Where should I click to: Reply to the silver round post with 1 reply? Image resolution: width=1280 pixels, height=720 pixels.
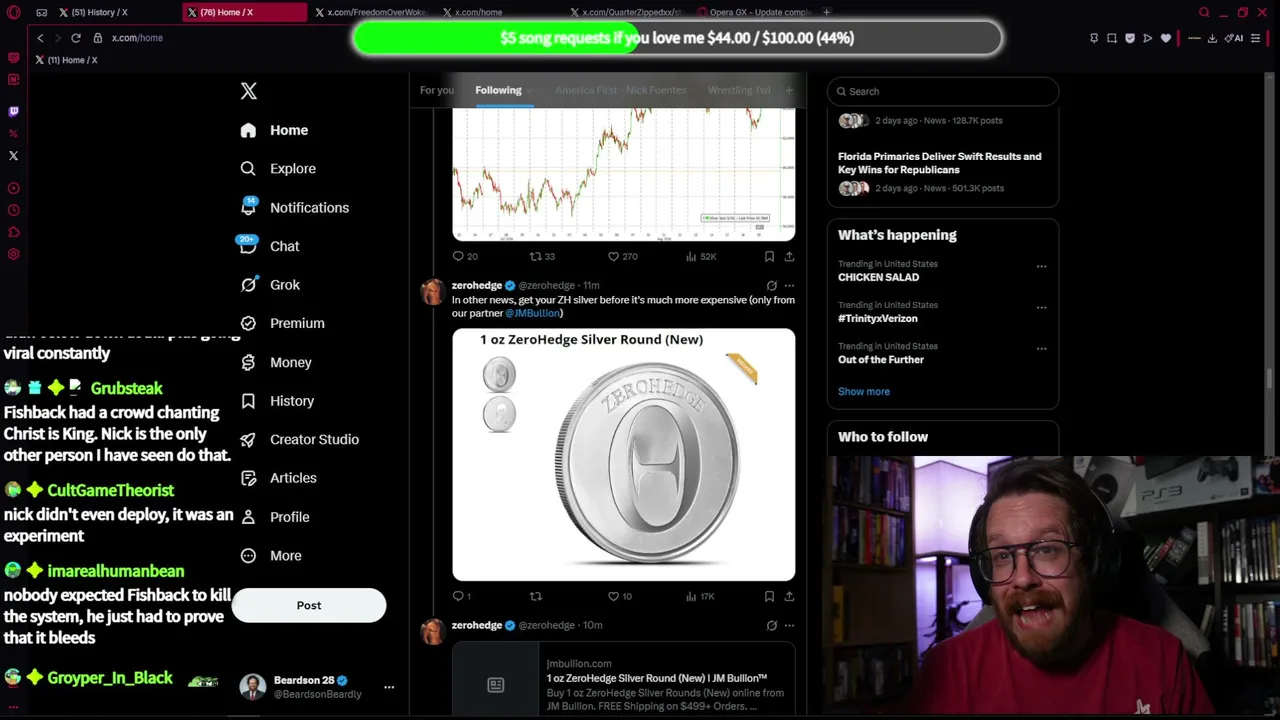(x=461, y=596)
